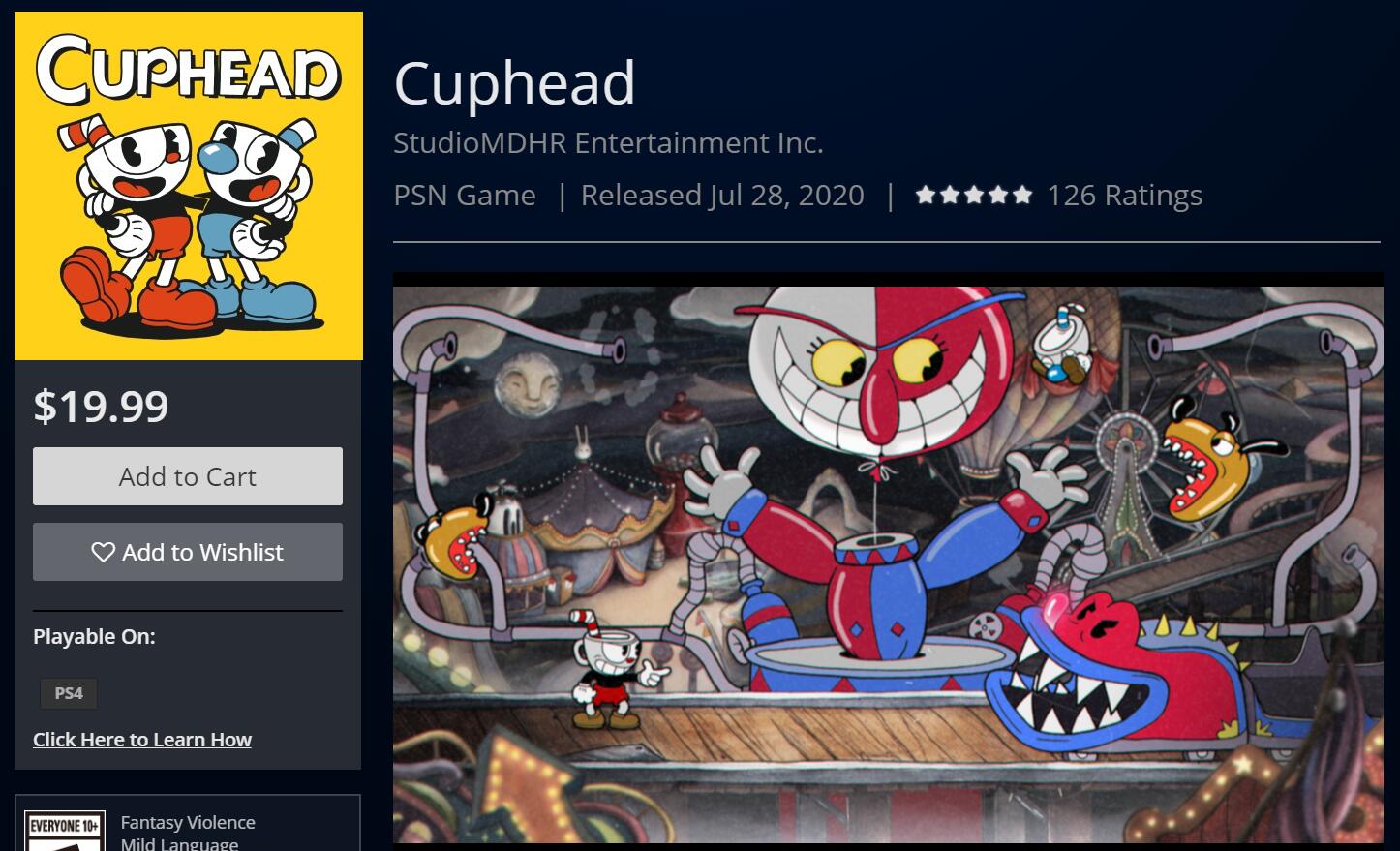Viewport: 1400px width, 851px height.
Task: Click Cuphead character in the screenshot
Action: pos(617,670)
